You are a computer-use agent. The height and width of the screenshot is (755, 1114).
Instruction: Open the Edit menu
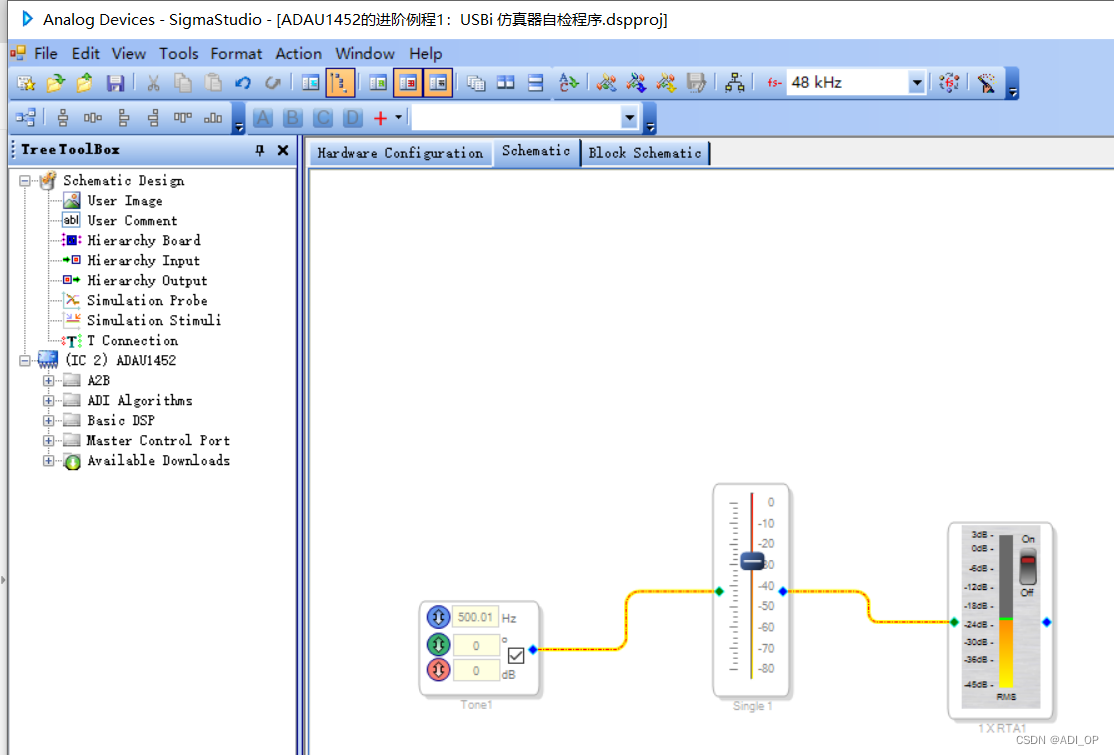[85, 53]
